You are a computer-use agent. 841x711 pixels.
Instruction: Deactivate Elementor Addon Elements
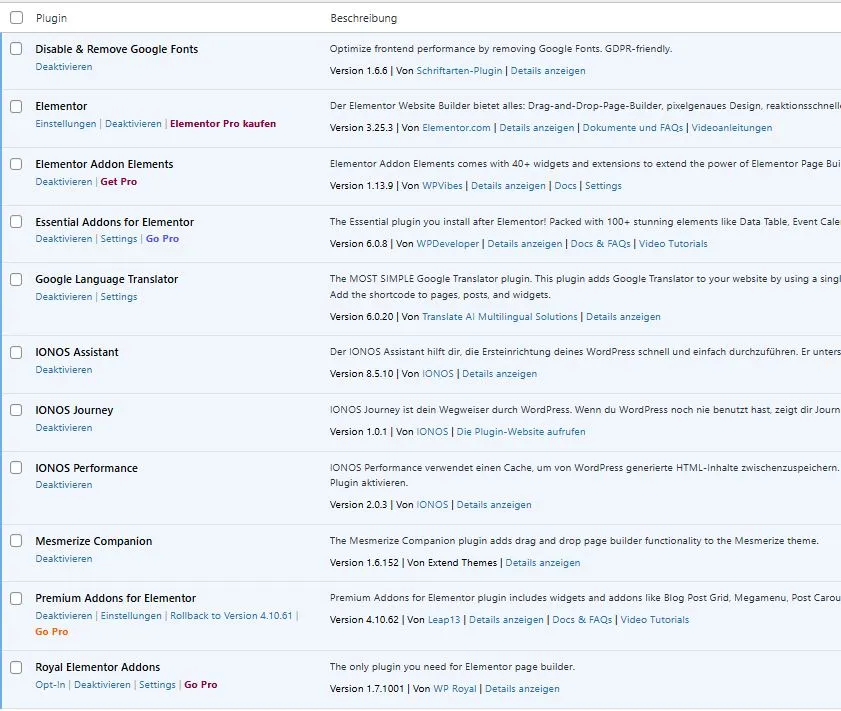[x=64, y=182]
